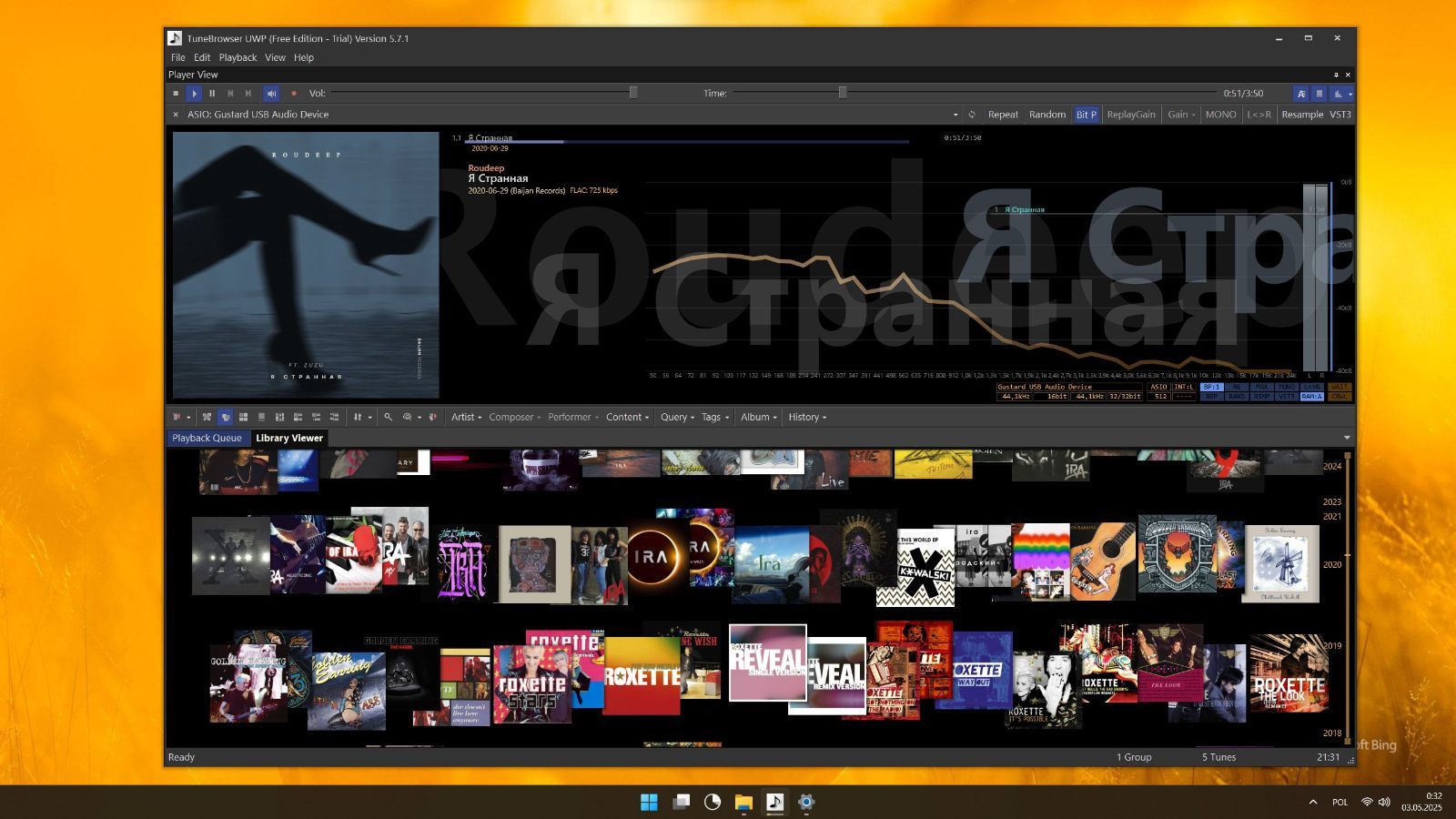Skip to the next track
The width and height of the screenshot is (1456, 819).
click(248, 93)
